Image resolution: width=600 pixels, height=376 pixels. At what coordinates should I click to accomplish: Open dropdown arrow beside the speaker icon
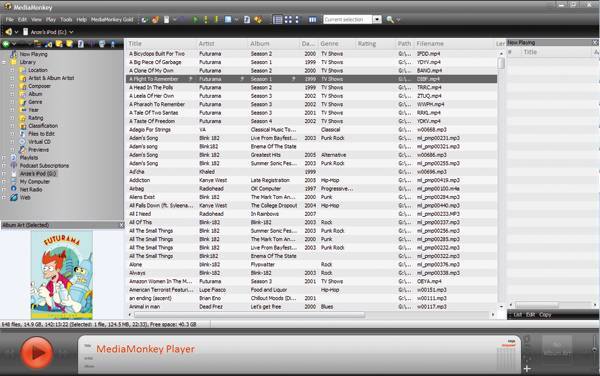(x=16, y=32)
